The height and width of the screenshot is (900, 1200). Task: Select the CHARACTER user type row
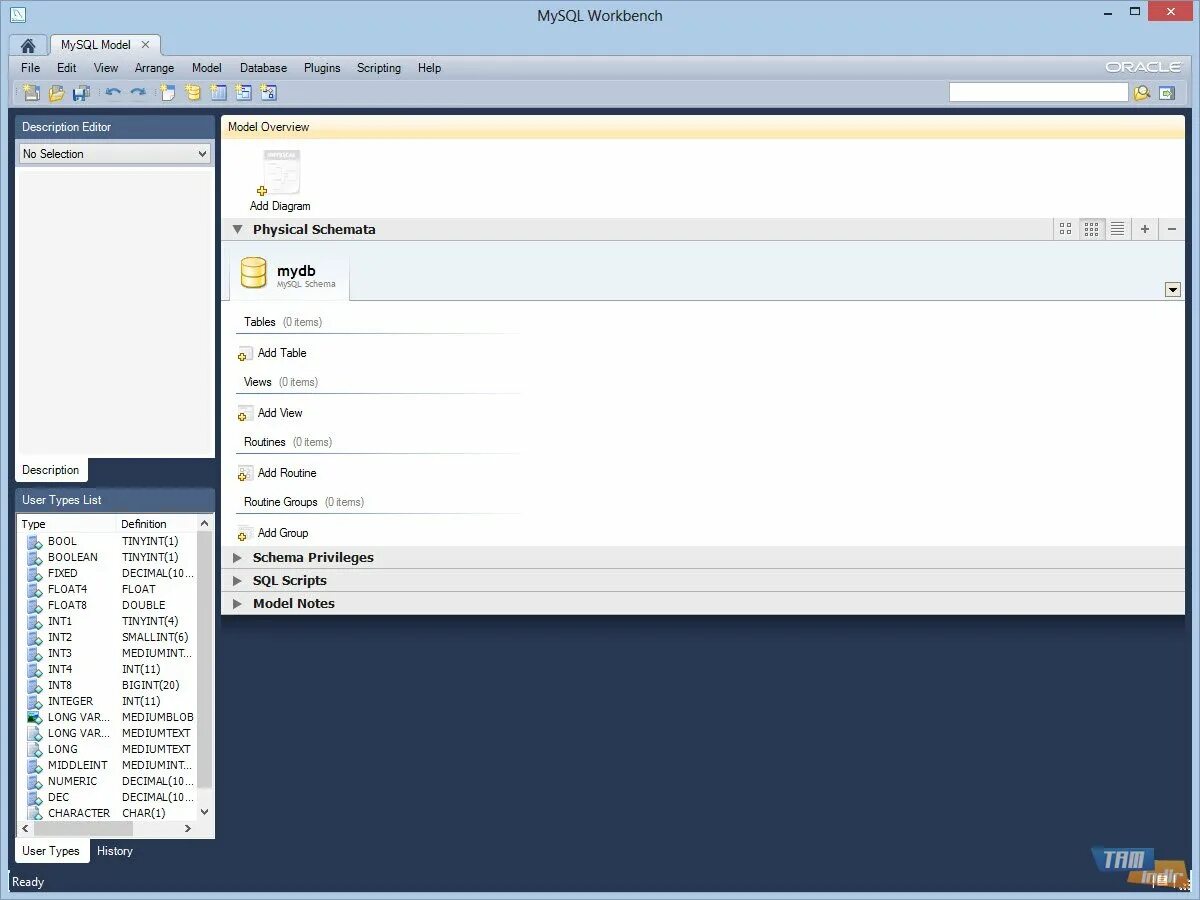107,813
